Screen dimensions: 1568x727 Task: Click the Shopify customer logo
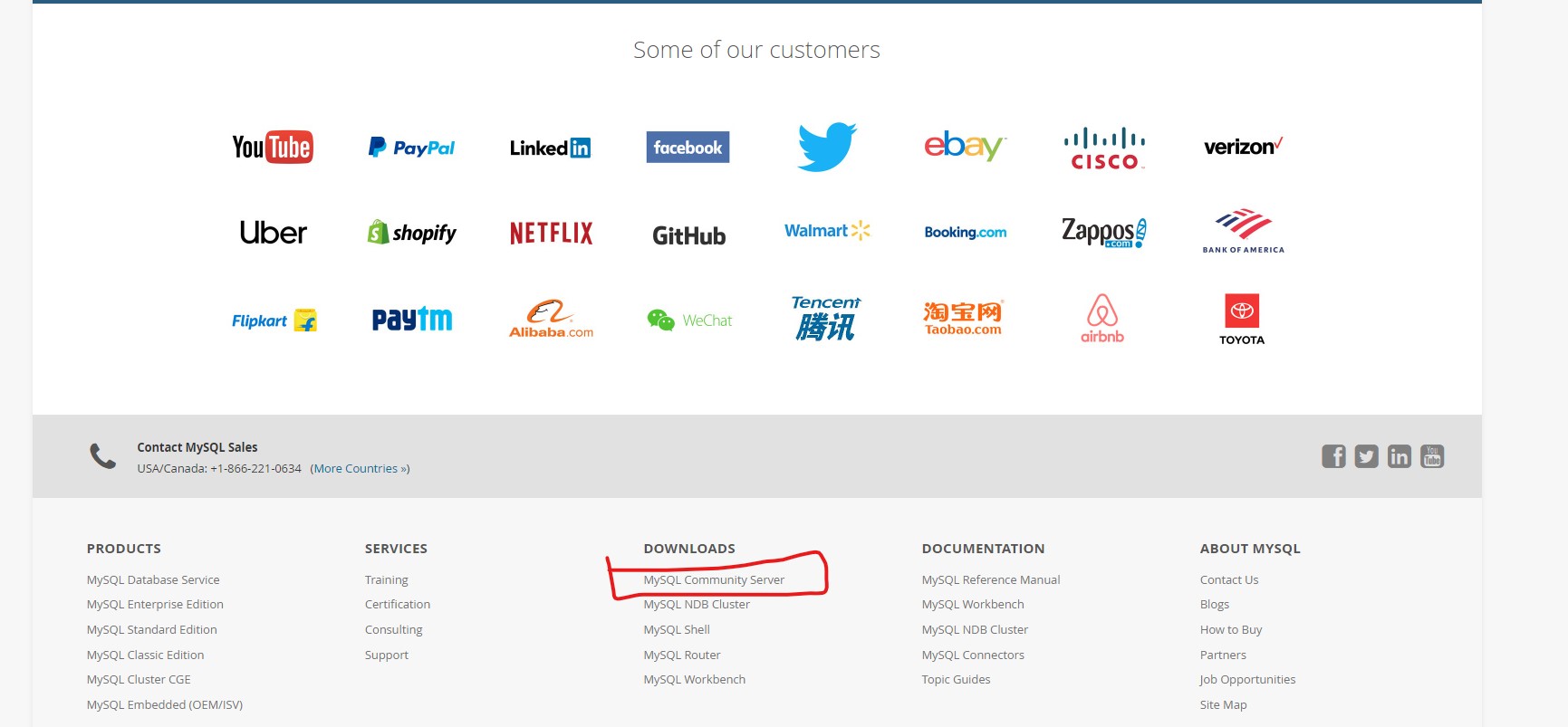pyautogui.click(x=411, y=233)
